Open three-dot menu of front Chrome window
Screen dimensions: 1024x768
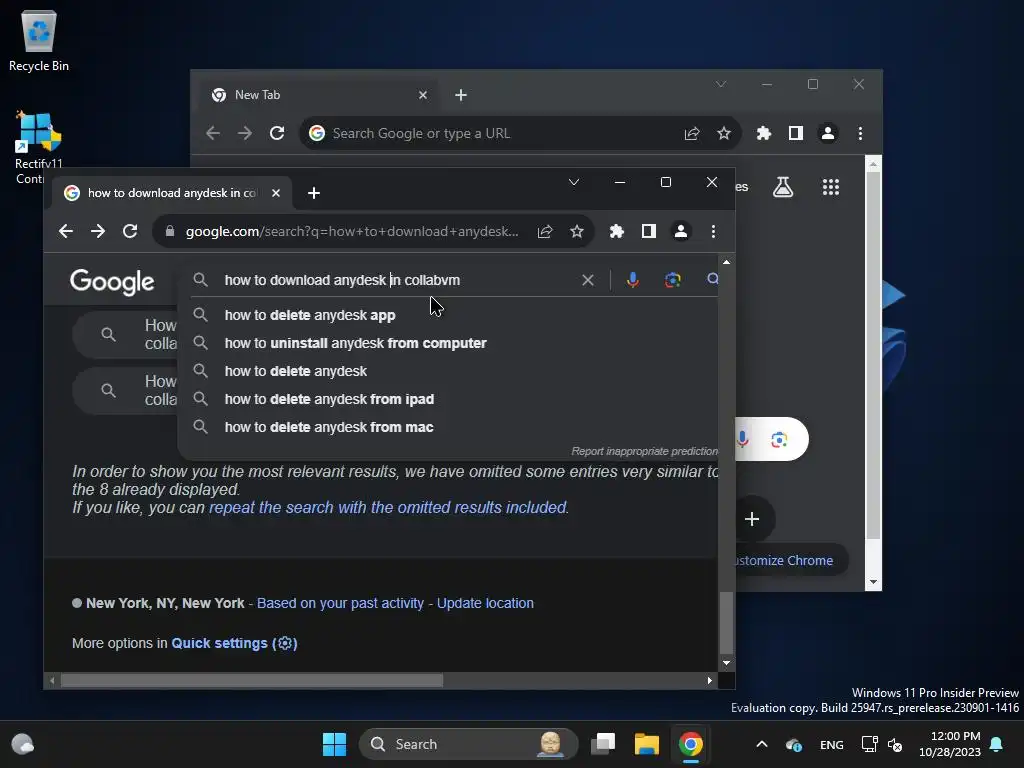pos(713,231)
